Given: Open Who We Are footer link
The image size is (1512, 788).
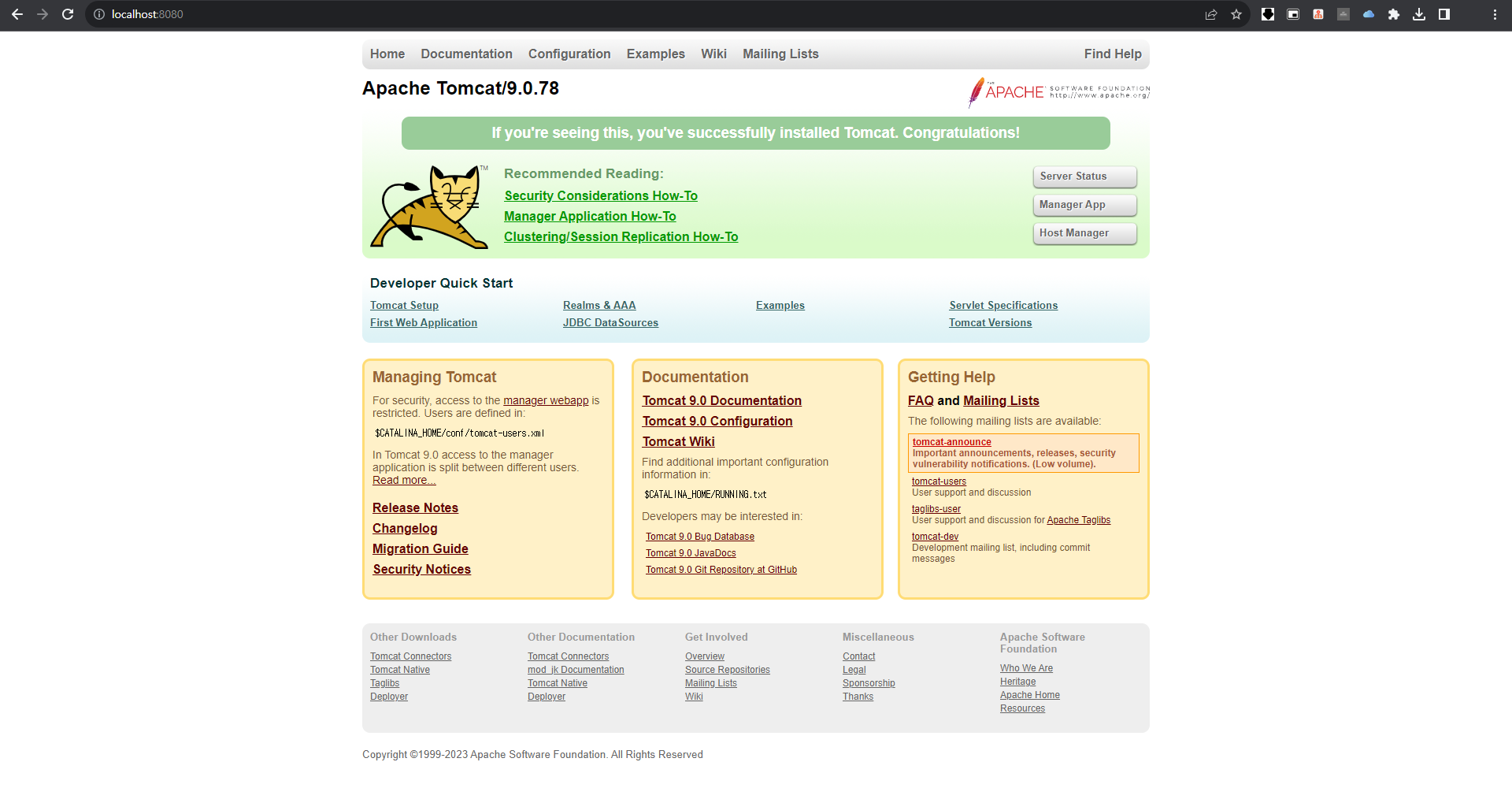Looking at the screenshot, I should (x=1026, y=668).
